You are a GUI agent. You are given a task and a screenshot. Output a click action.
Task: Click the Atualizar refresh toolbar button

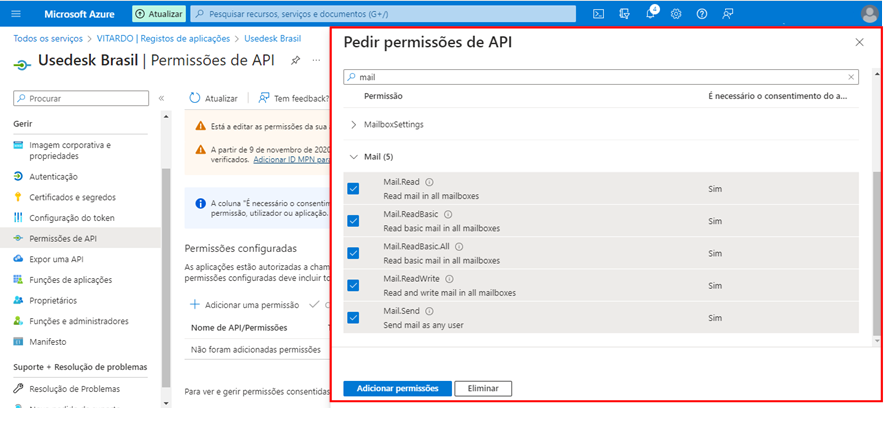point(213,98)
